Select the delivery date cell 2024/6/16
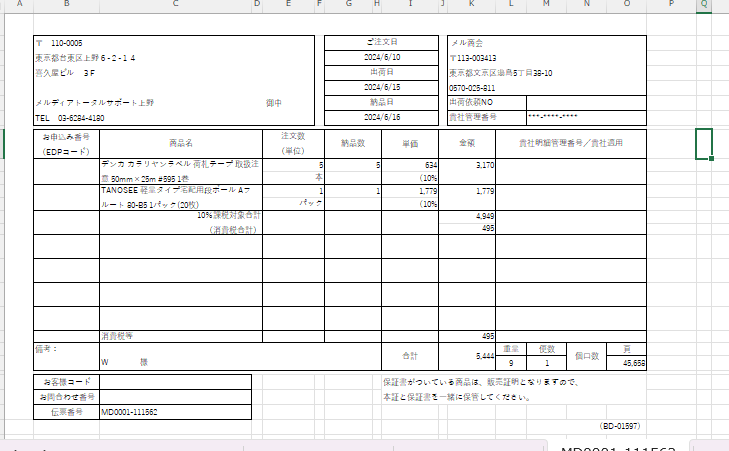Image resolution: width=729 pixels, height=451 pixels. point(382,117)
